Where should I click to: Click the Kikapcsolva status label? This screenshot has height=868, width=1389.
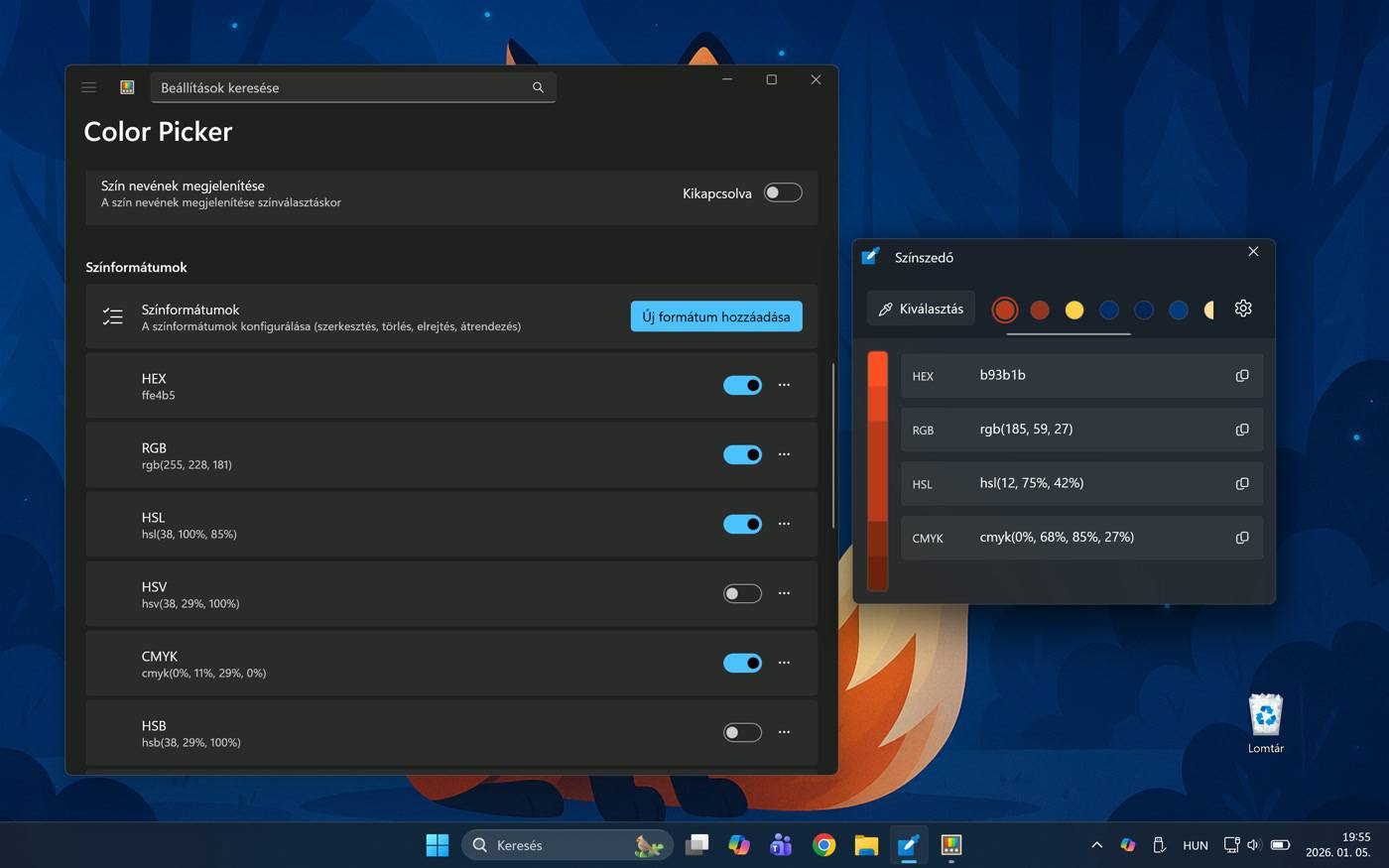[x=717, y=193]
